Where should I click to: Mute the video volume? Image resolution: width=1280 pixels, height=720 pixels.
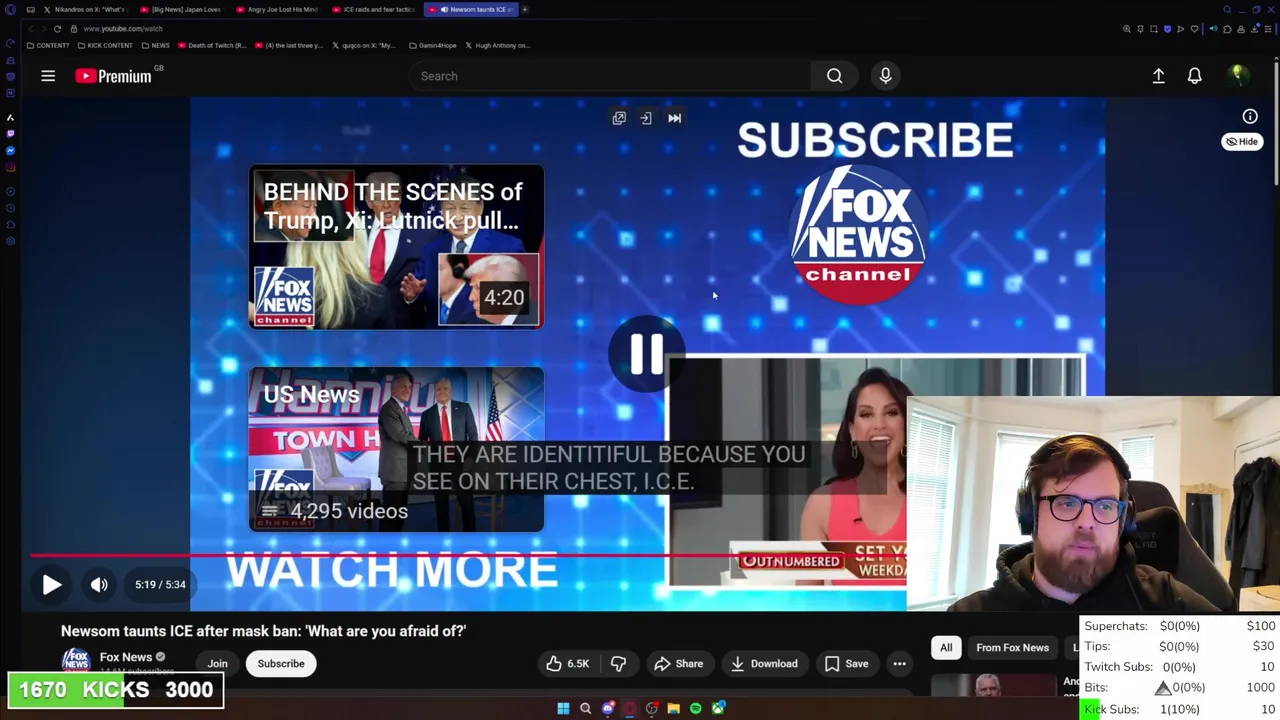[x=99, y=585]
